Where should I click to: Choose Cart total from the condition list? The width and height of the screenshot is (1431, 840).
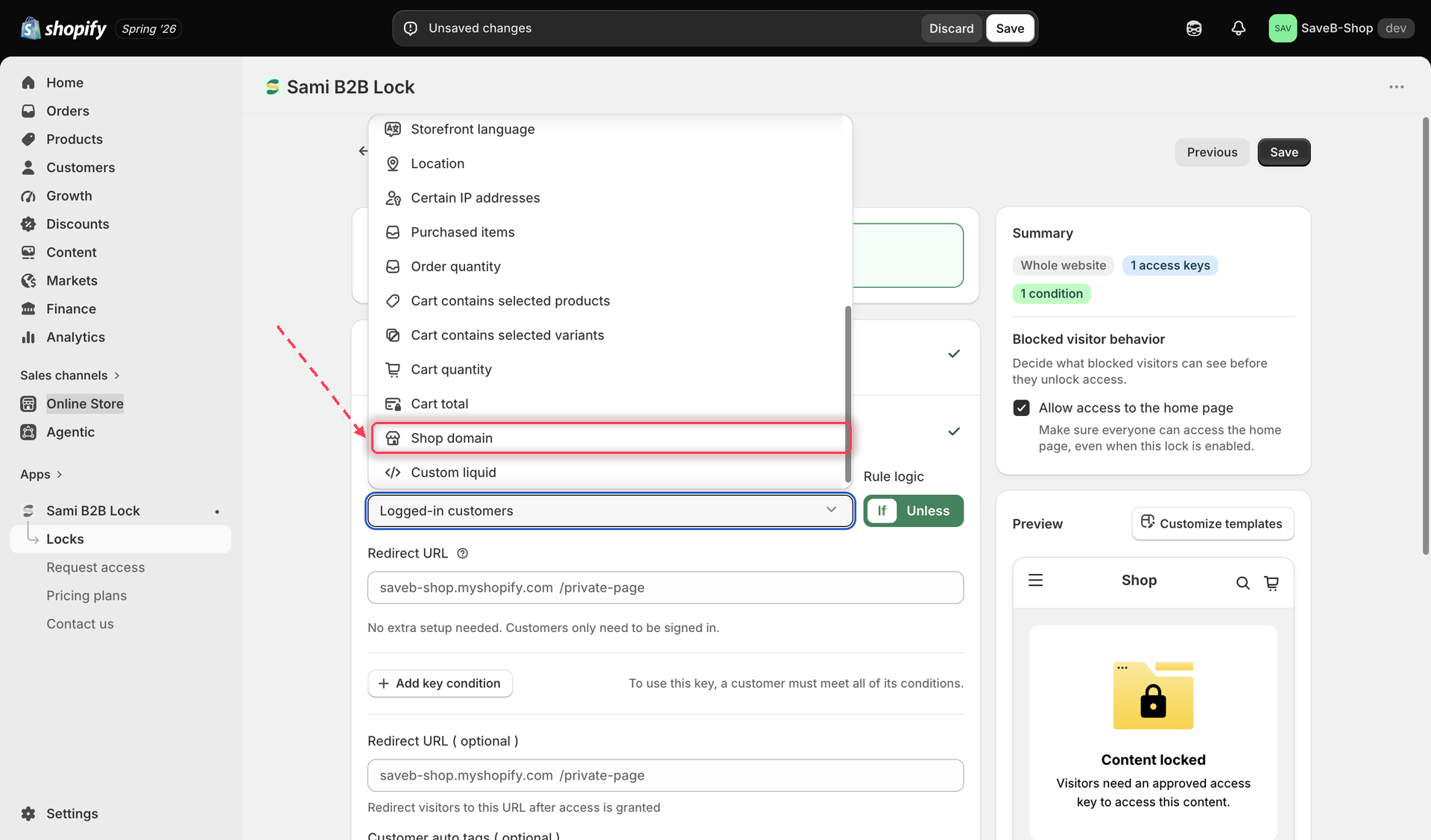pos(608,404)
